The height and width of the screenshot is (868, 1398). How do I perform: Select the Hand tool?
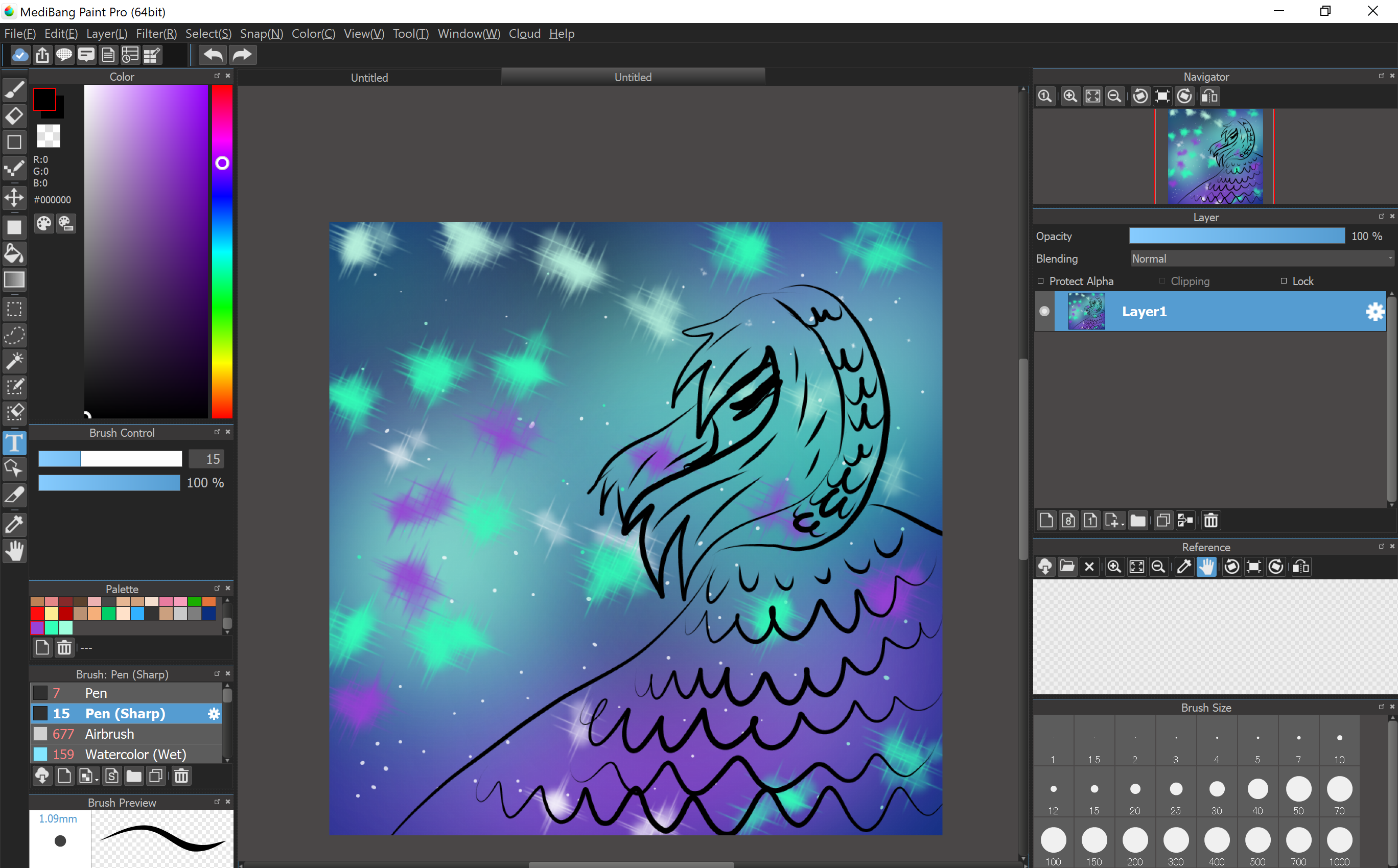[x=14, y=551]
